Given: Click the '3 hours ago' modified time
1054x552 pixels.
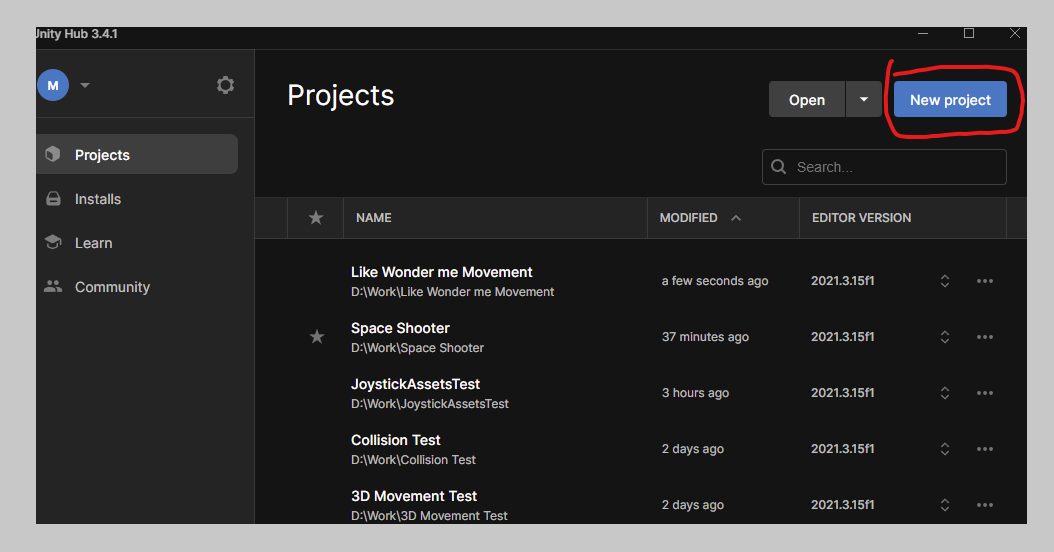Looking at the screenshot, I should tap(695, 393).
